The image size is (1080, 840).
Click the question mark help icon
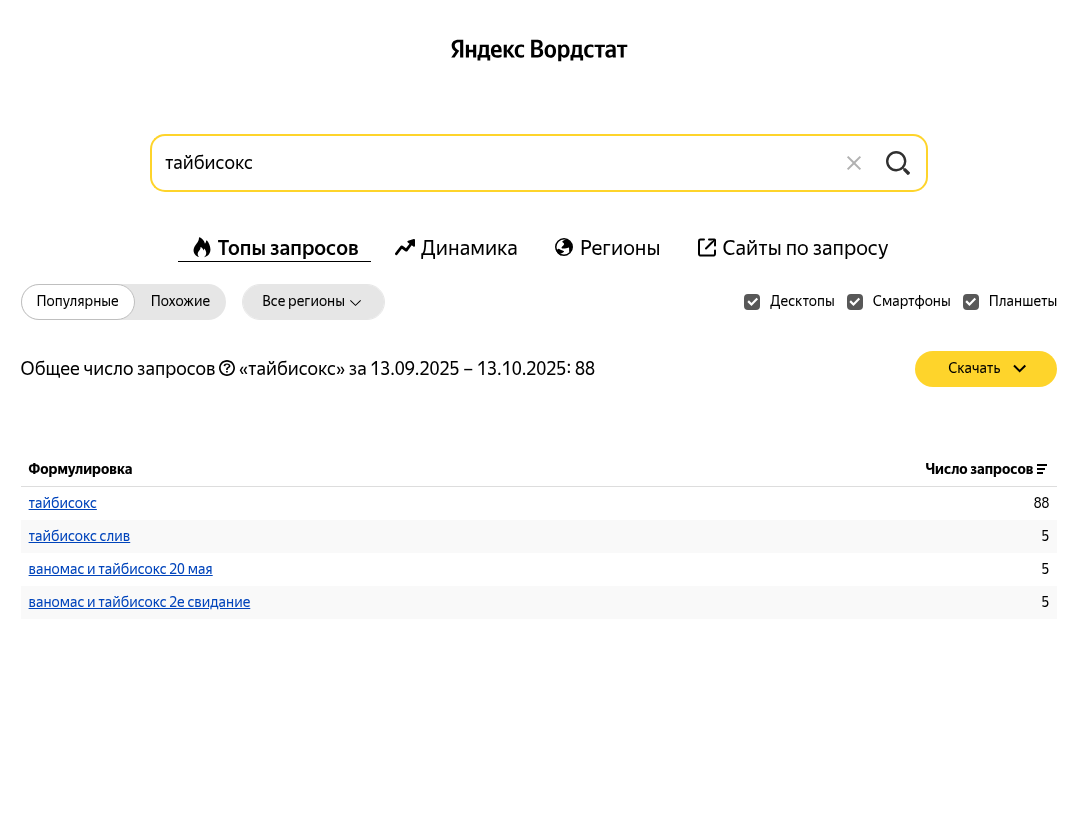pos(227,368)
